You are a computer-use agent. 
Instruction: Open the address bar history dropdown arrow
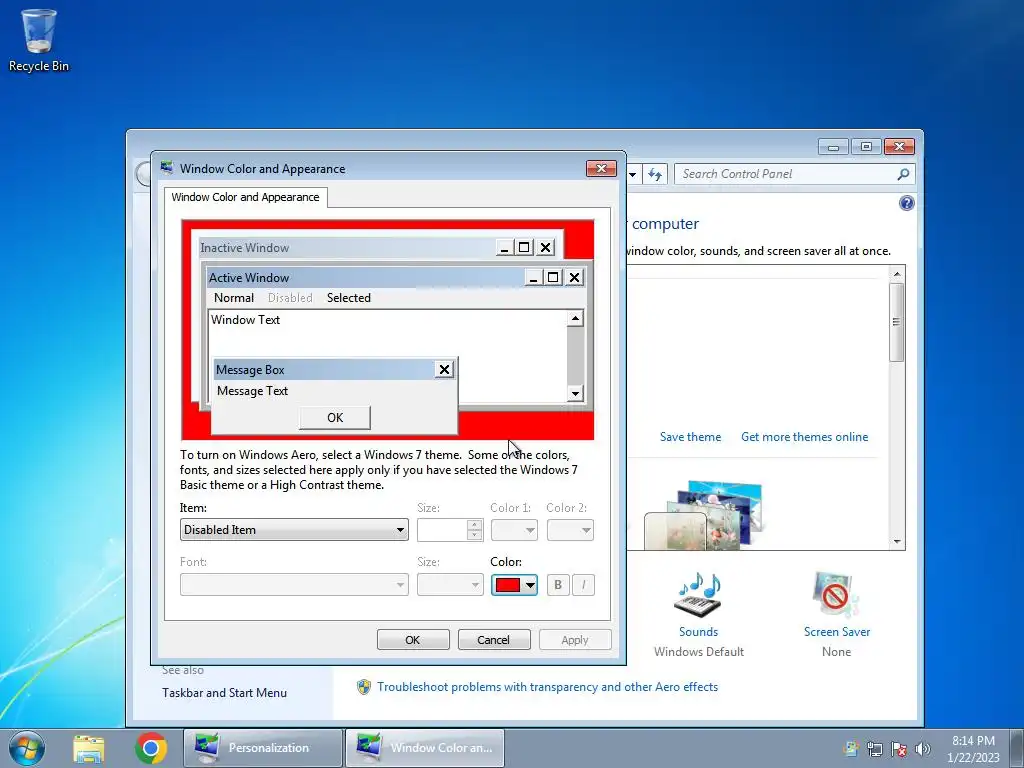click(x=632, y=174)
